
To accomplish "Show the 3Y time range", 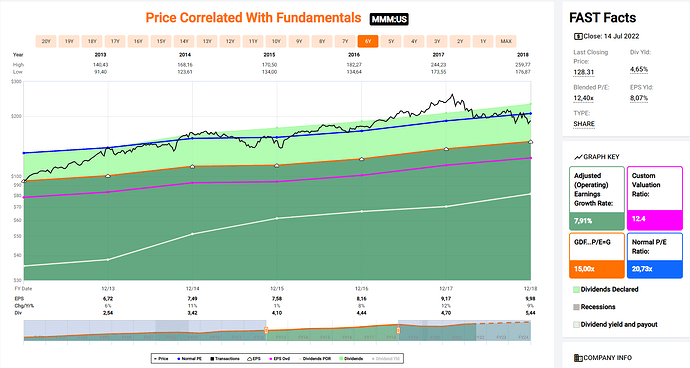I will [x=437, y=41].
